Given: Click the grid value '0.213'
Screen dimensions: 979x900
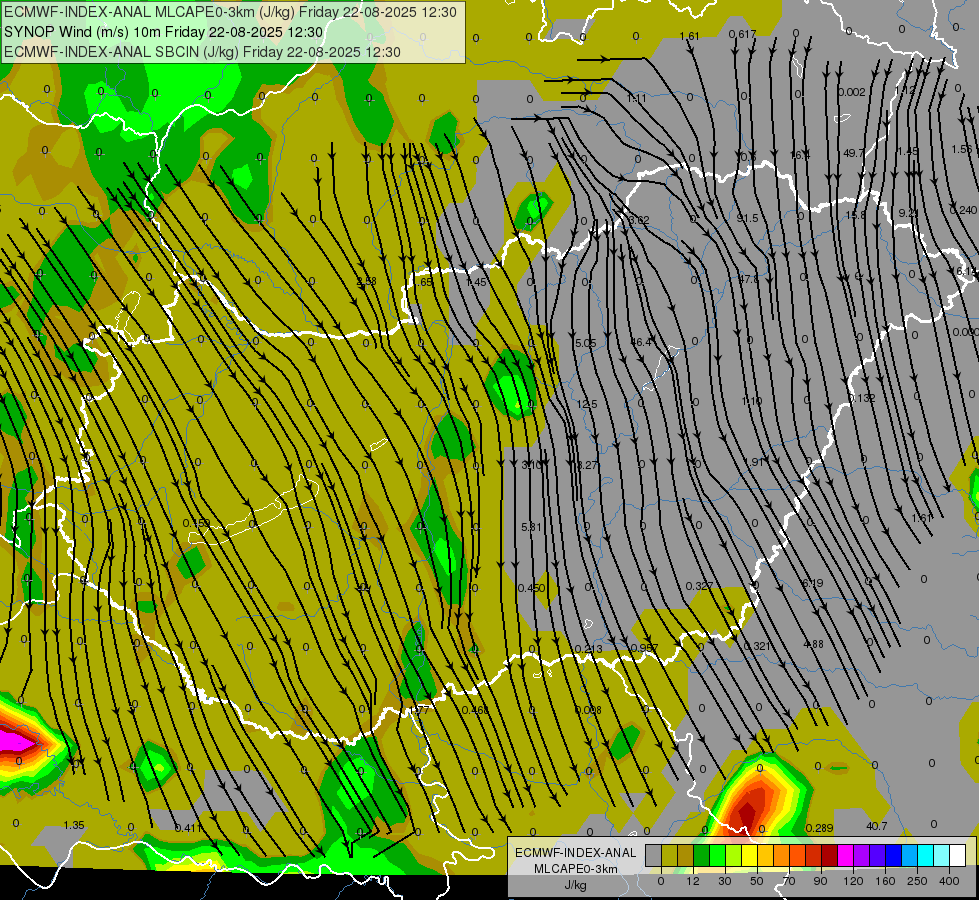Looking at the screenshot, I should [589, 649].
